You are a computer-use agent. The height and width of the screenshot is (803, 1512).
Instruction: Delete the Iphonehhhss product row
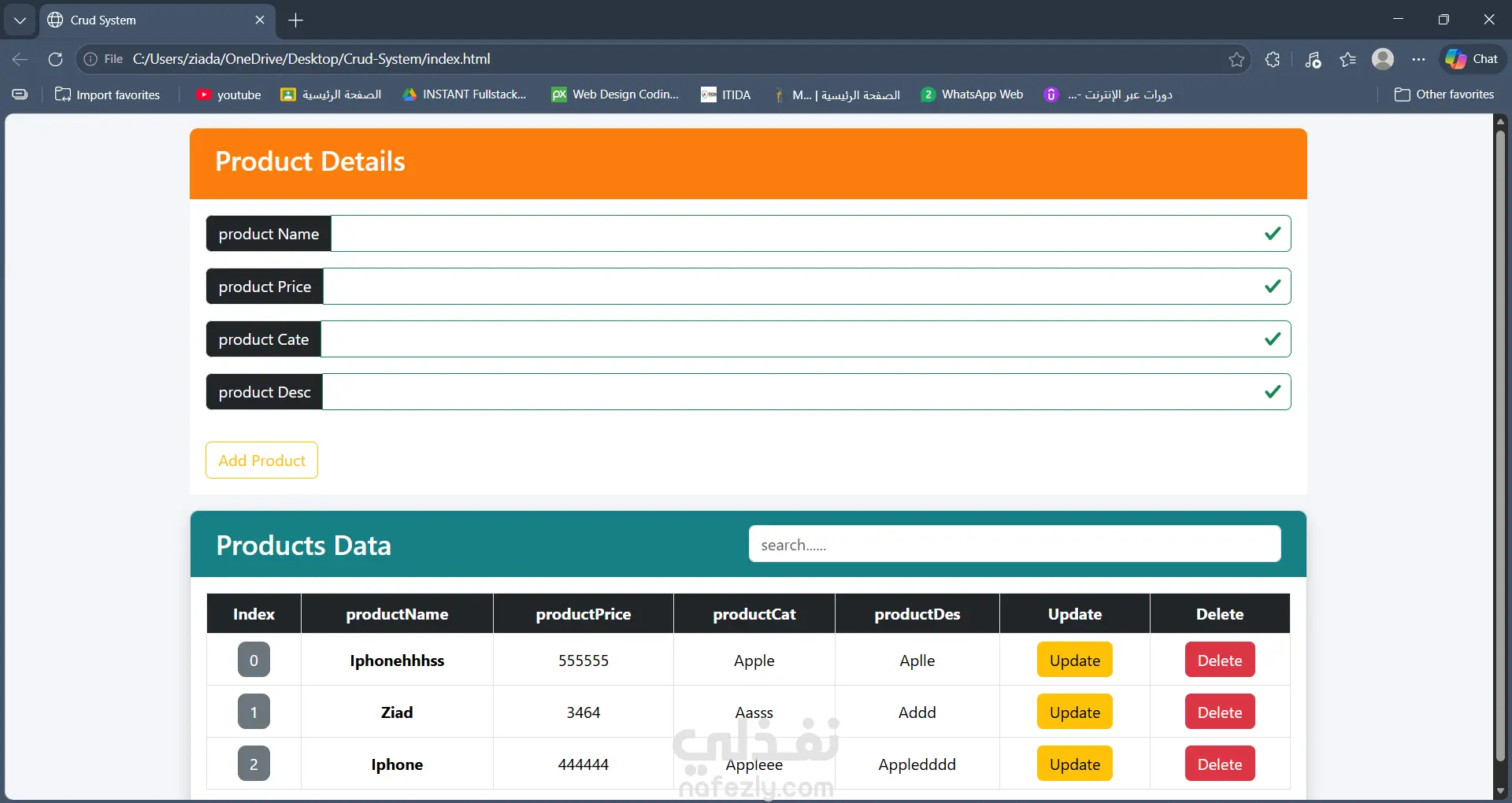coord(1220,661)
